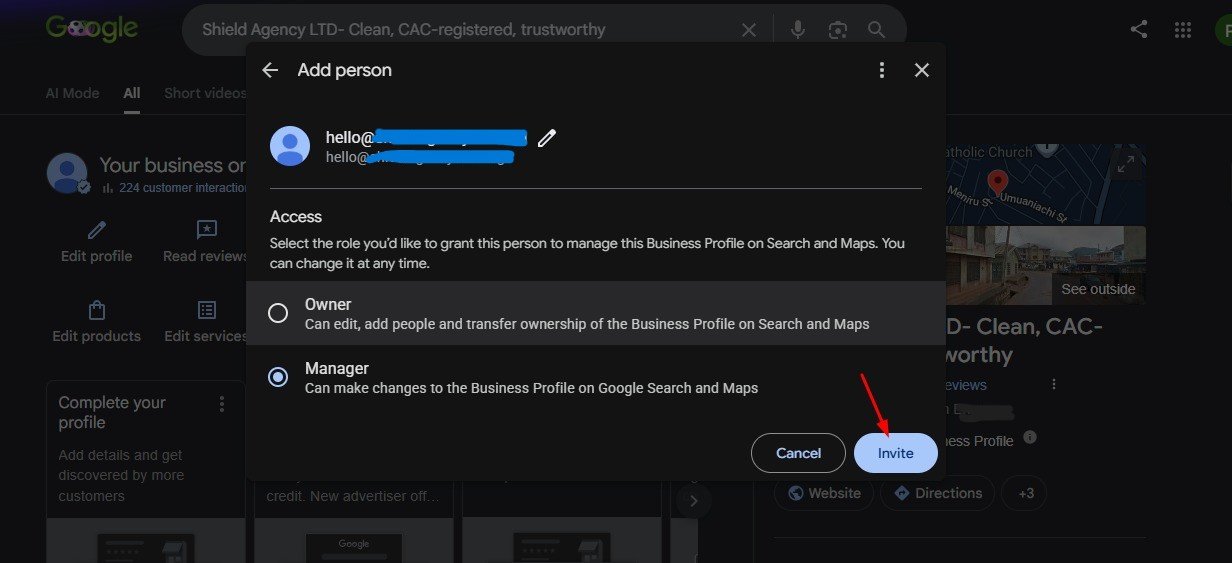Open Edit products shortcut
This screenshot has width=1232, height=563.
pos(96,322)
